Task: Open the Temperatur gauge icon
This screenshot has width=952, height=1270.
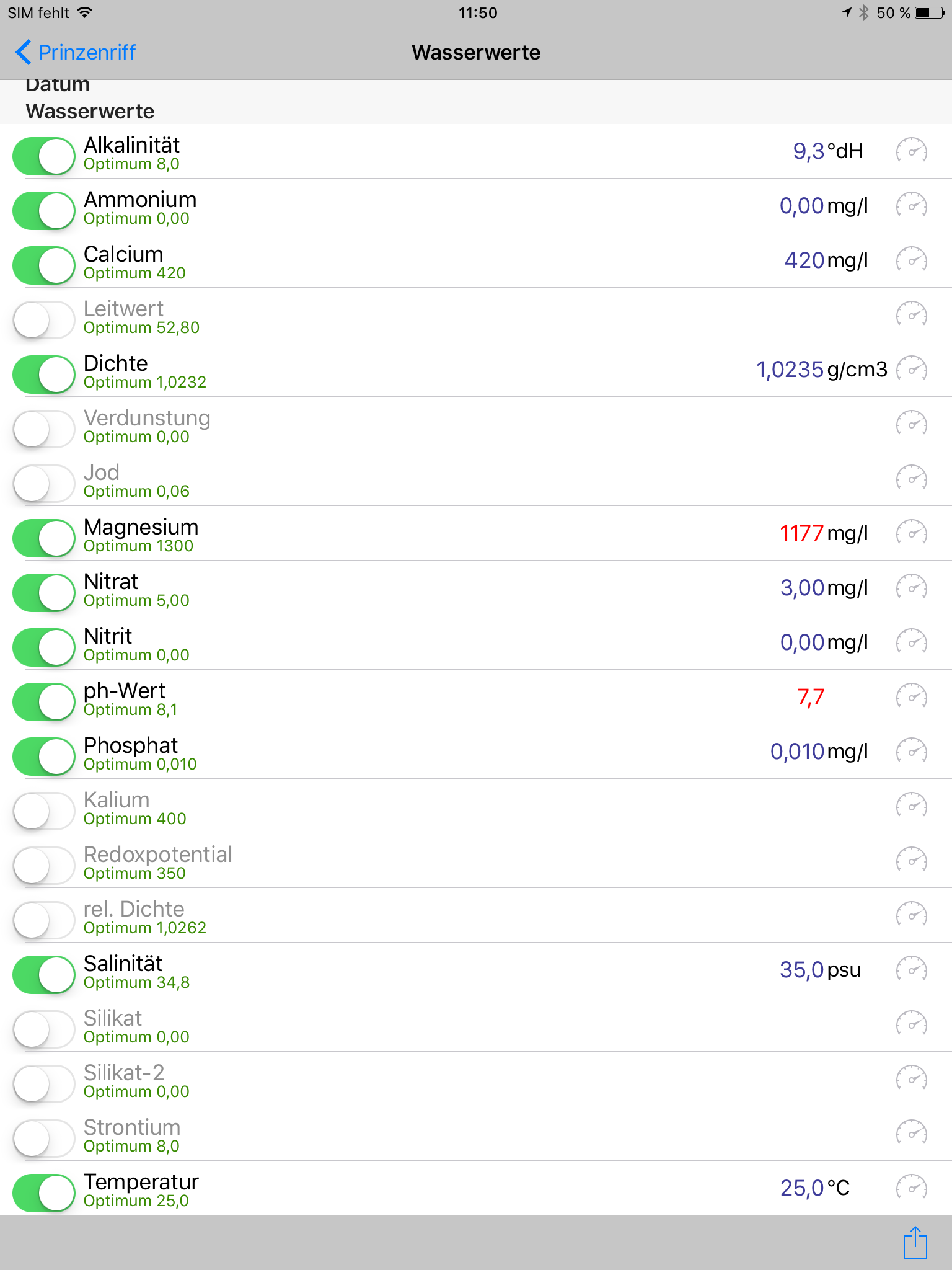Action: (911, 1188)
